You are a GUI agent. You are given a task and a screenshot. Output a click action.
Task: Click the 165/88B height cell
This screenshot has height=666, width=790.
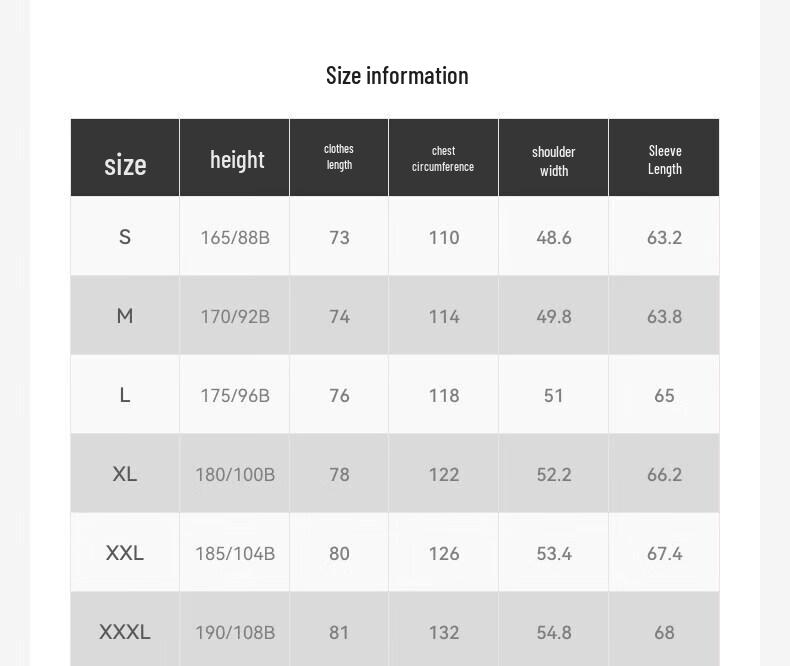tap(235, 237)
